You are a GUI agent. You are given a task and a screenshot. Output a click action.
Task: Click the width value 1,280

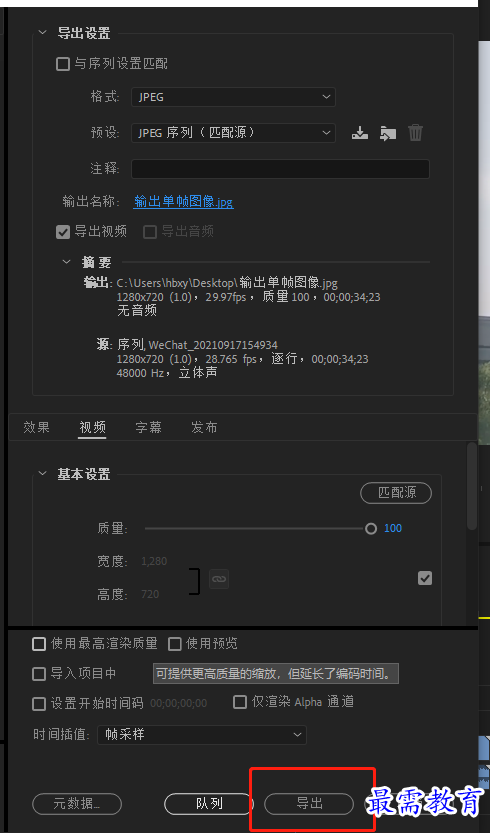tap(154, 561)
